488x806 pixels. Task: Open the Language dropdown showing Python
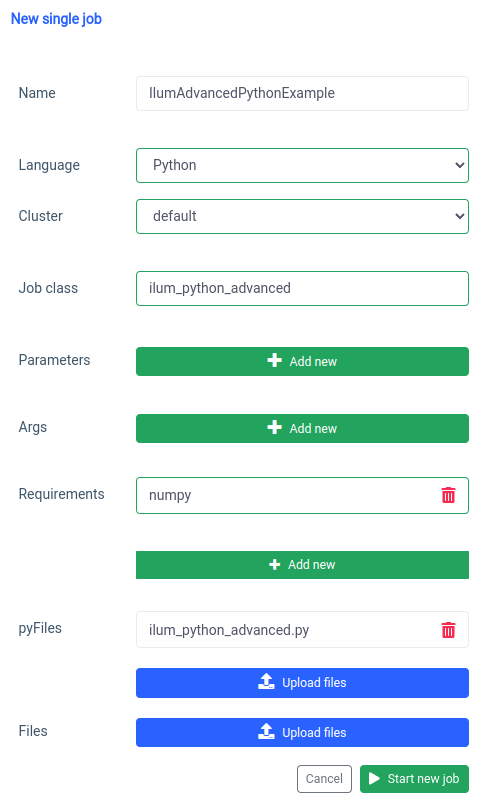click(302, 166)
